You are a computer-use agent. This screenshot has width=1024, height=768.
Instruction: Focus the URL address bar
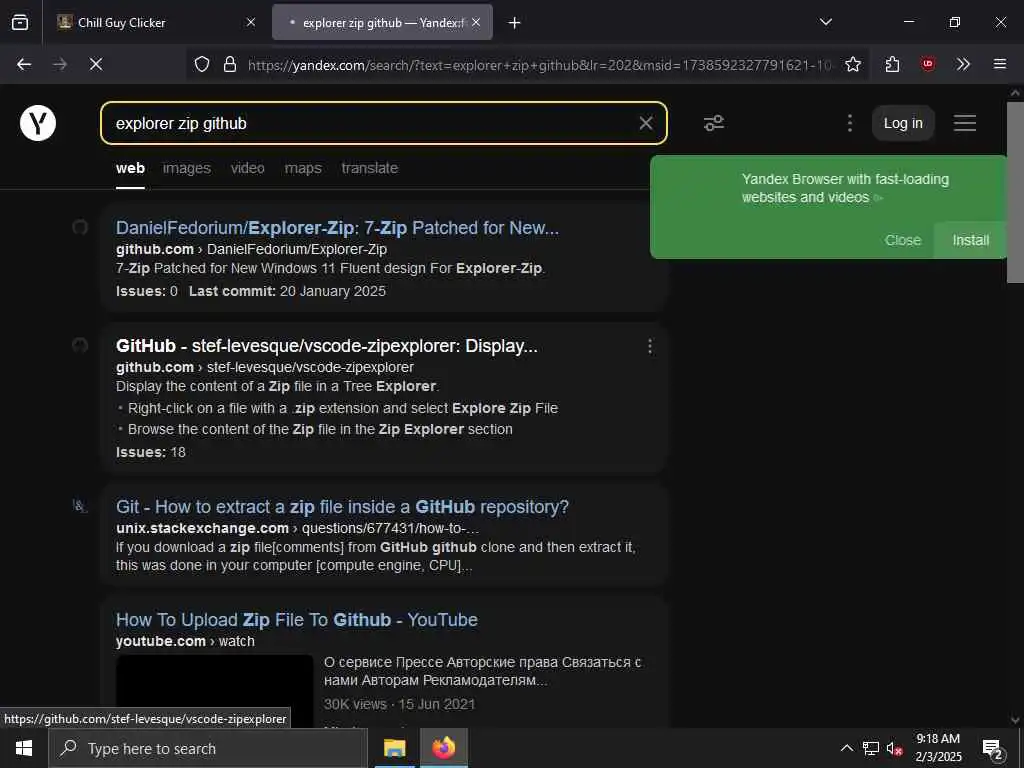click(x=539, y=65)
